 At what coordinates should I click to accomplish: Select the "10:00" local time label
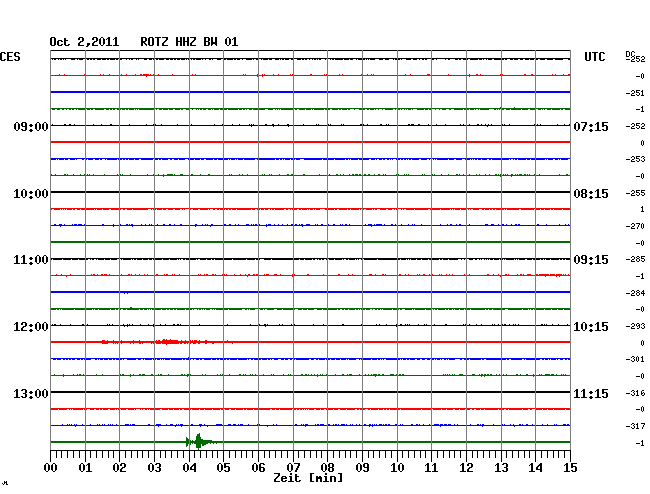click(31, 194)
